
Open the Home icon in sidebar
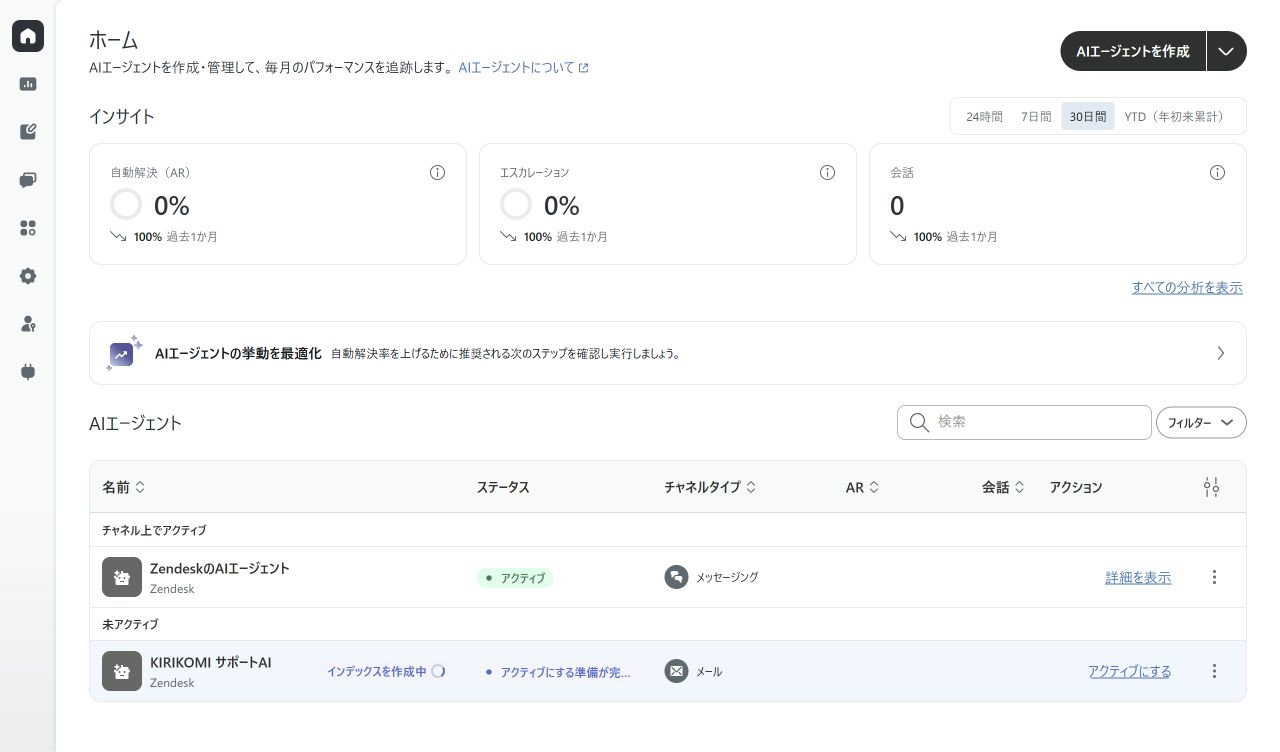coord(28,36)
